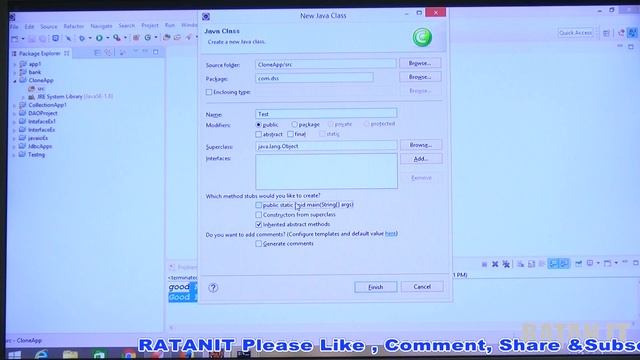Maximize the Package Explorer view
This screenshot has width=640, height=360.
tap(156, 52)
